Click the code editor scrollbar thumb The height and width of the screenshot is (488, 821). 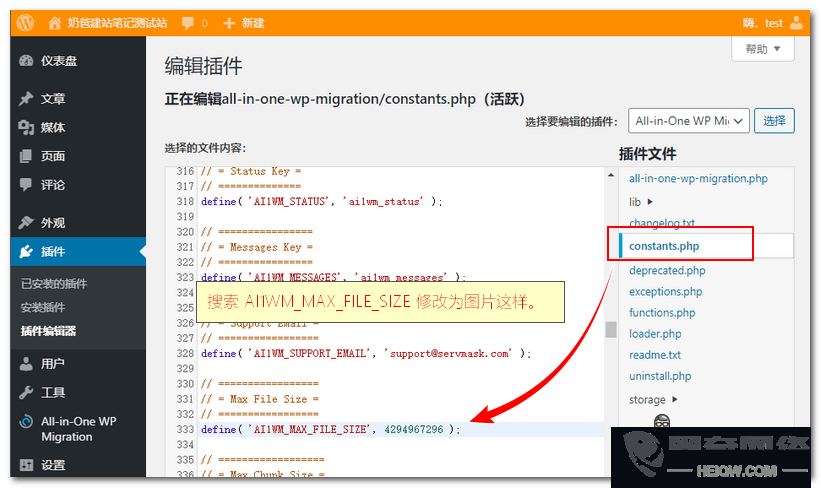coord(611,330)
